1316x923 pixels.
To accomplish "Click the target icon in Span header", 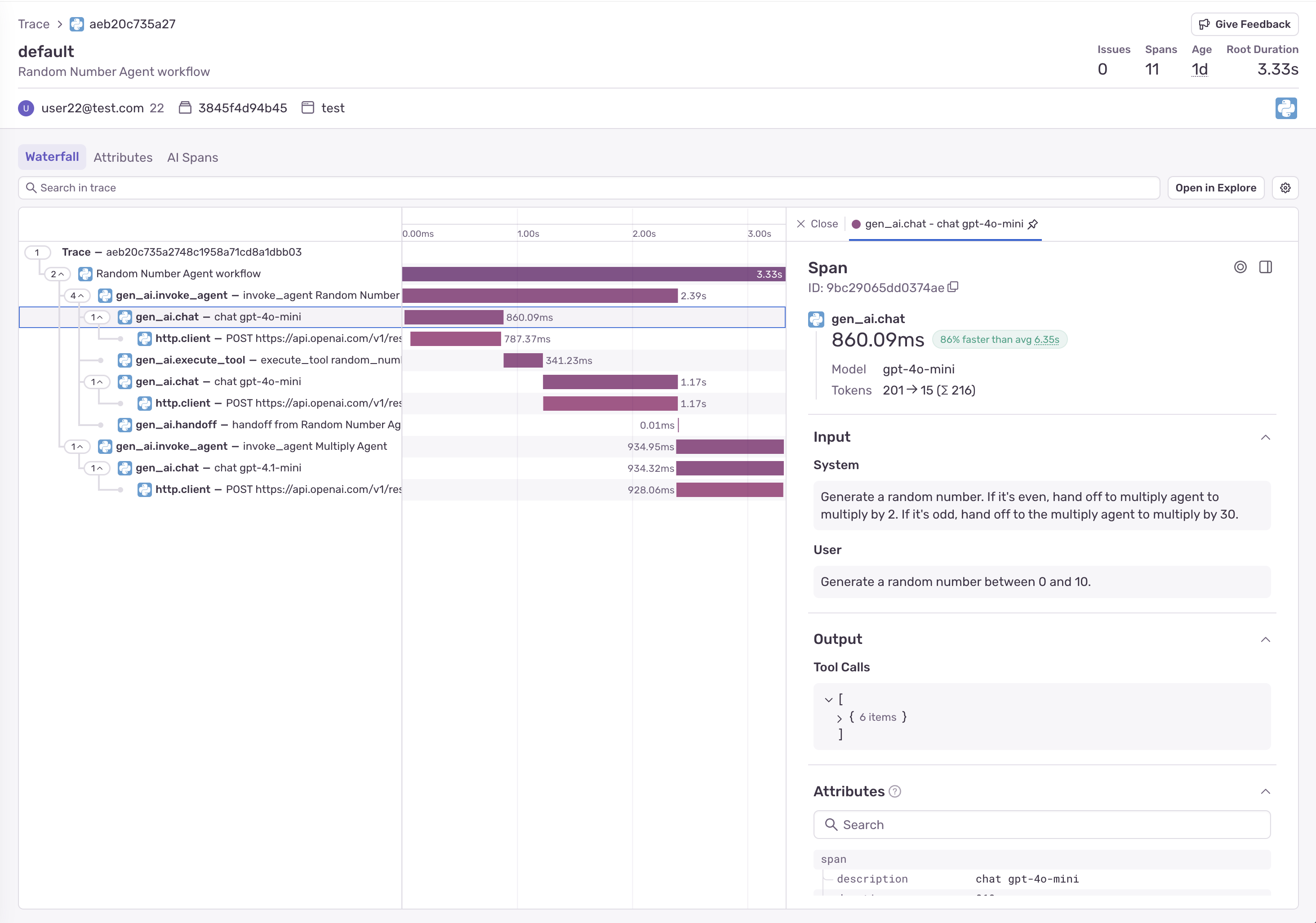I will coord(1240,267).
